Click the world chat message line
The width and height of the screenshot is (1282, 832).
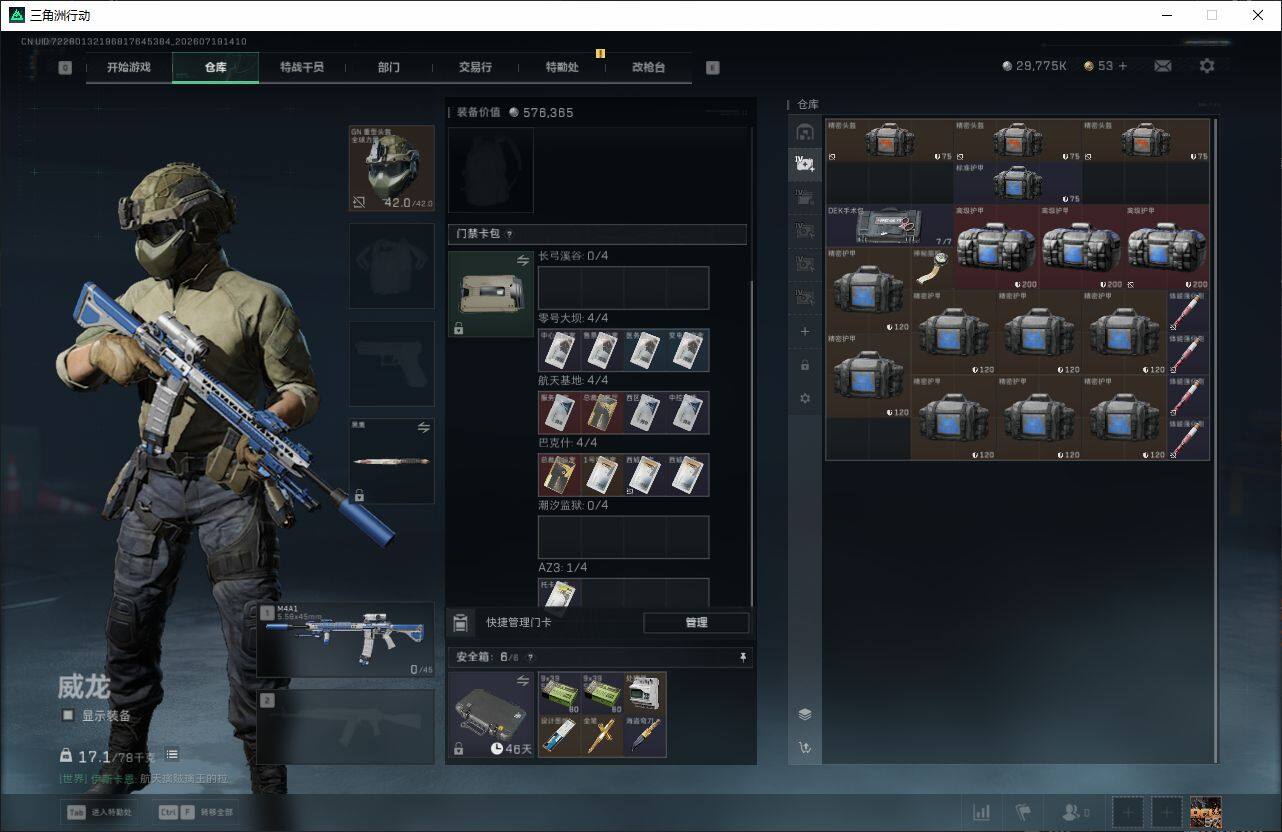click(143, 778)
